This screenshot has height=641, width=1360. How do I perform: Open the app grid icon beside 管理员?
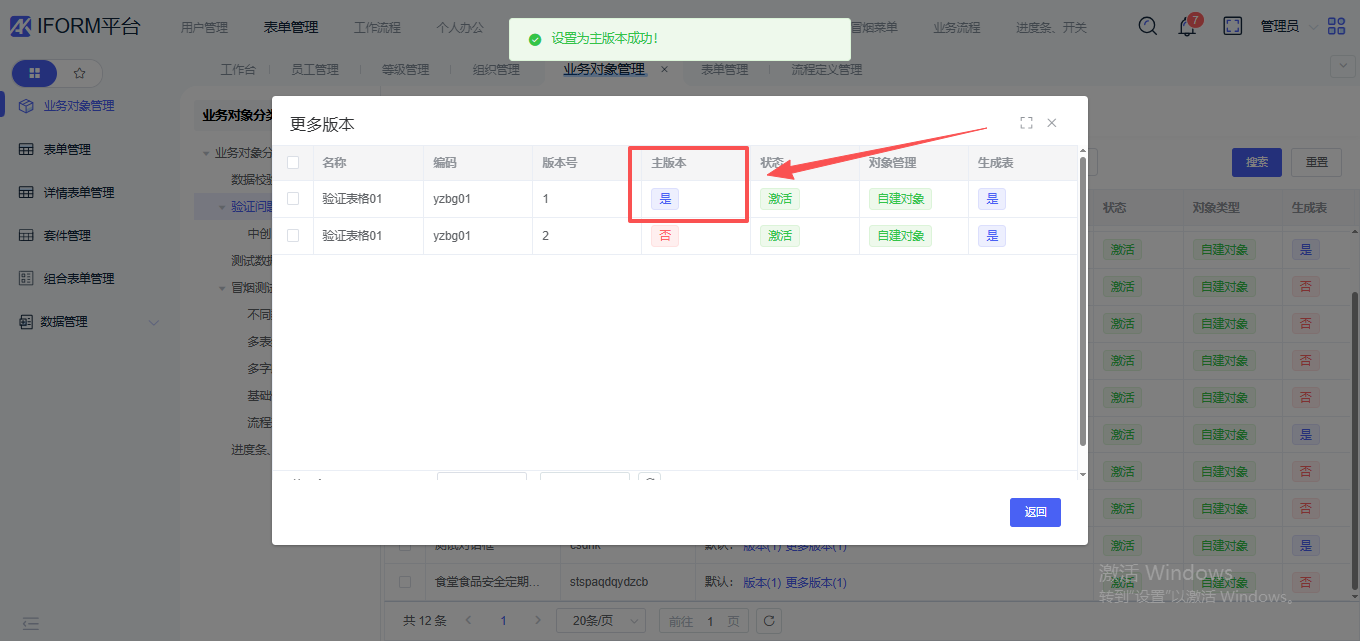click(x=1336, y=26)
